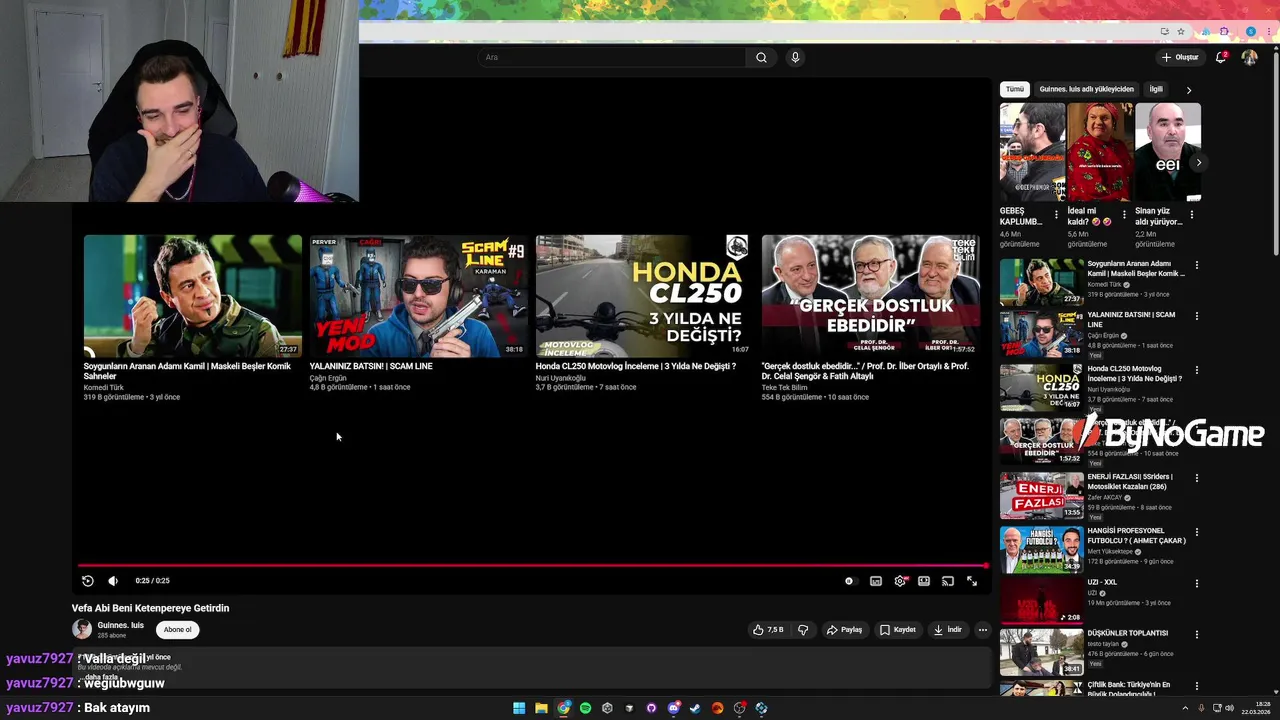This screenshot has height=720, width=1280.
Task: Open options menu for the 'İdeal mi kaldı?' short
Action: pyautogui.click(x=1124, y=214)
